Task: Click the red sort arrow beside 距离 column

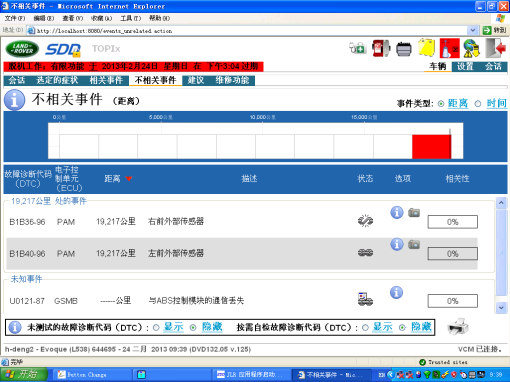Action: [129, 179]
